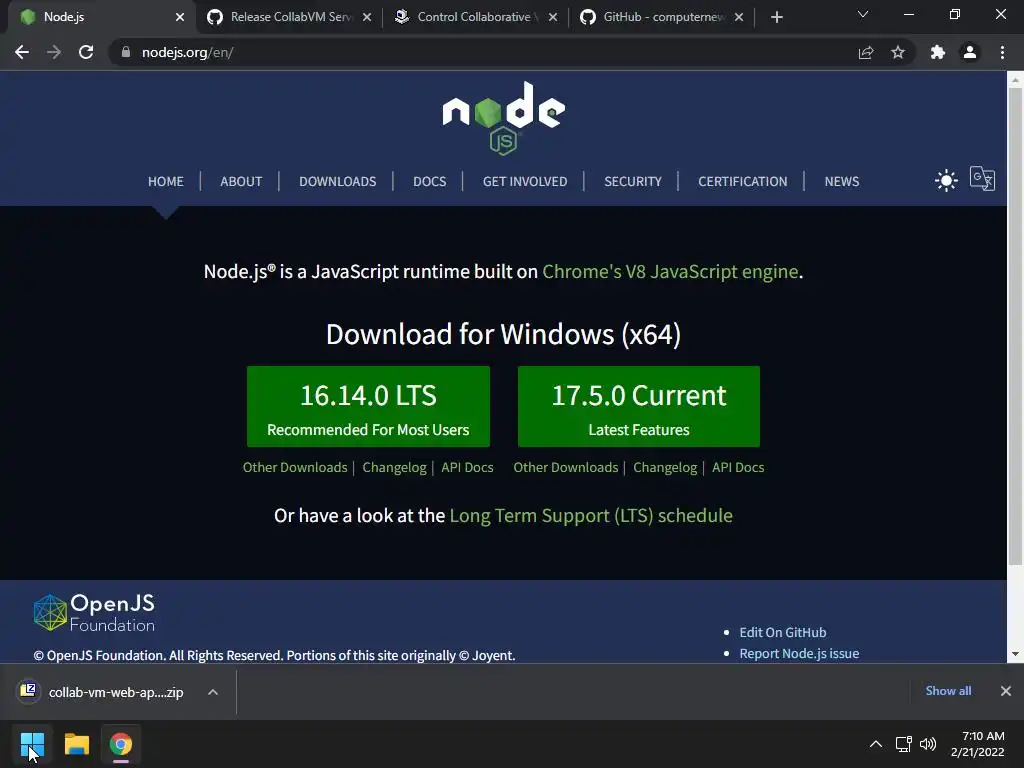Image resolution: width=1024 pixels, height=768 pixels.
Task: Open Other Downloads under LTS
Action: (295, 468)
